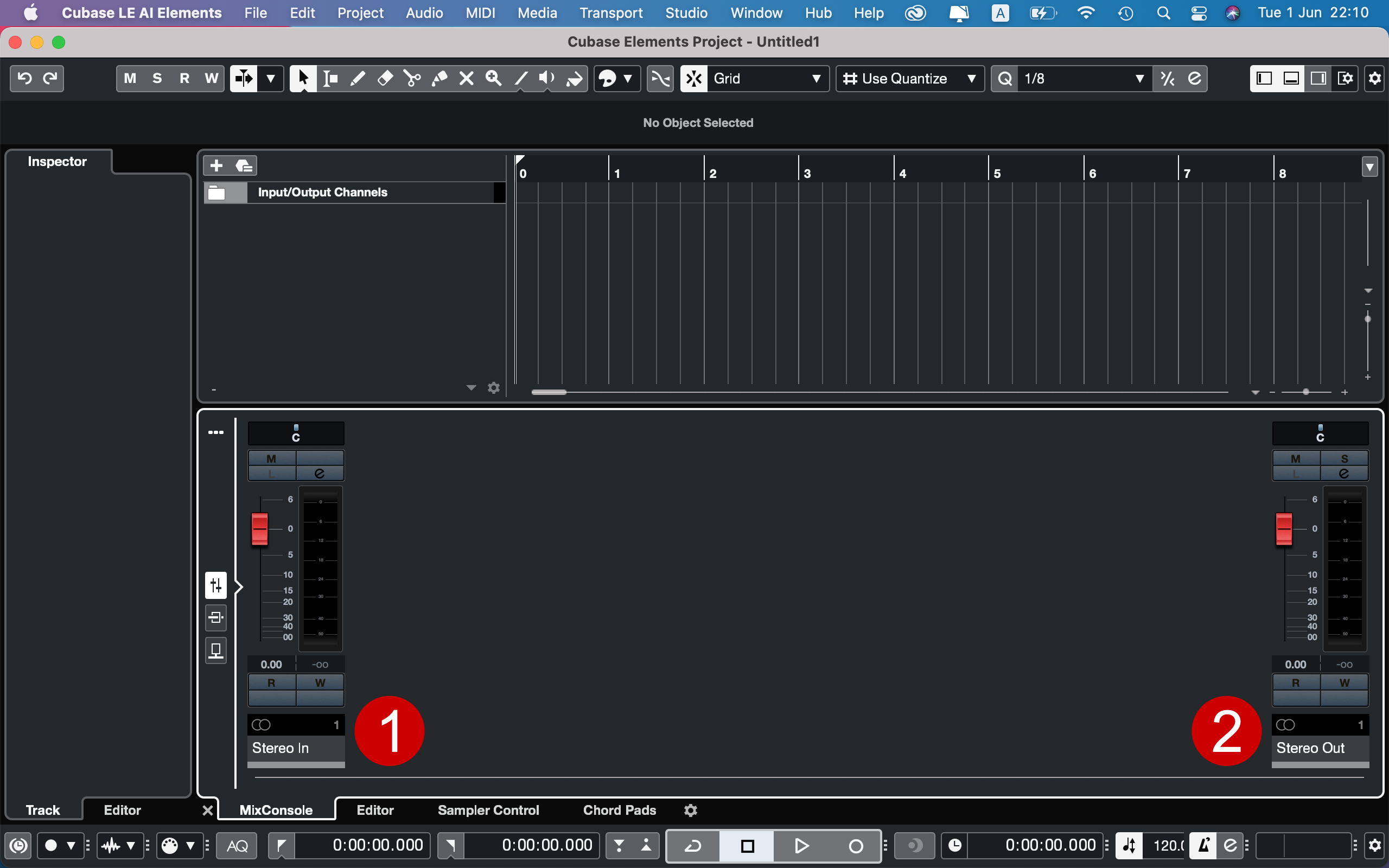Screen dimensions: 1389x868
Task: Toggle global Write W automation in toolbar
Action: pos(211,78)
